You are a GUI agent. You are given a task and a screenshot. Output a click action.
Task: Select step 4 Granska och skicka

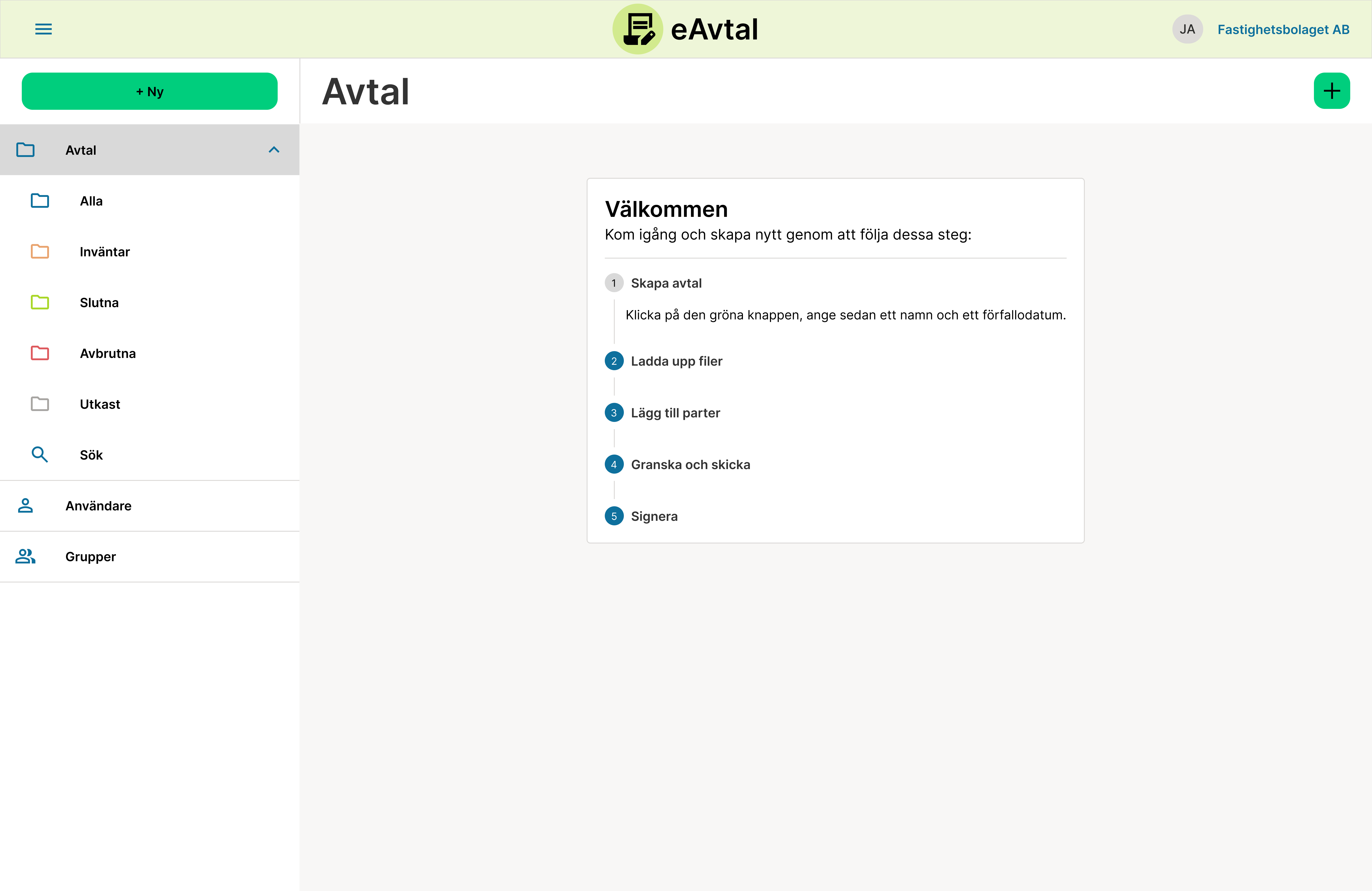click(x=690, y=465)
